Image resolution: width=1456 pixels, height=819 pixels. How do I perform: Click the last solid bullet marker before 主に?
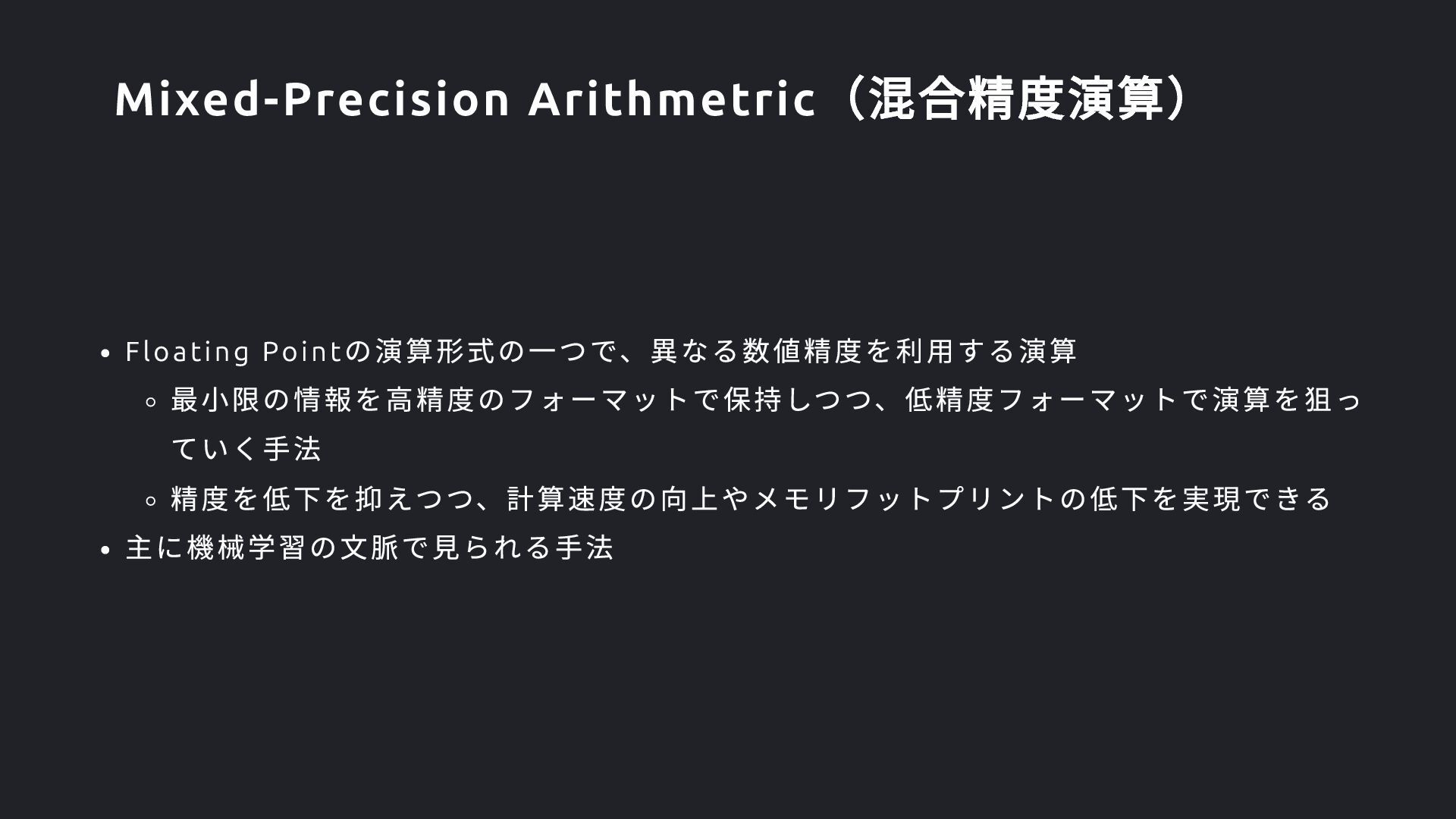click(106, 551)
